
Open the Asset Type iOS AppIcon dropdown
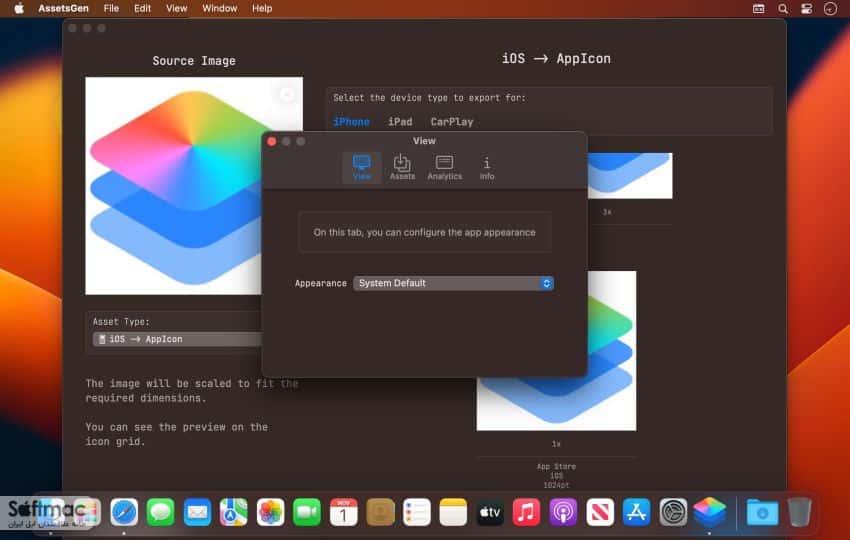[x=177, y=339]
